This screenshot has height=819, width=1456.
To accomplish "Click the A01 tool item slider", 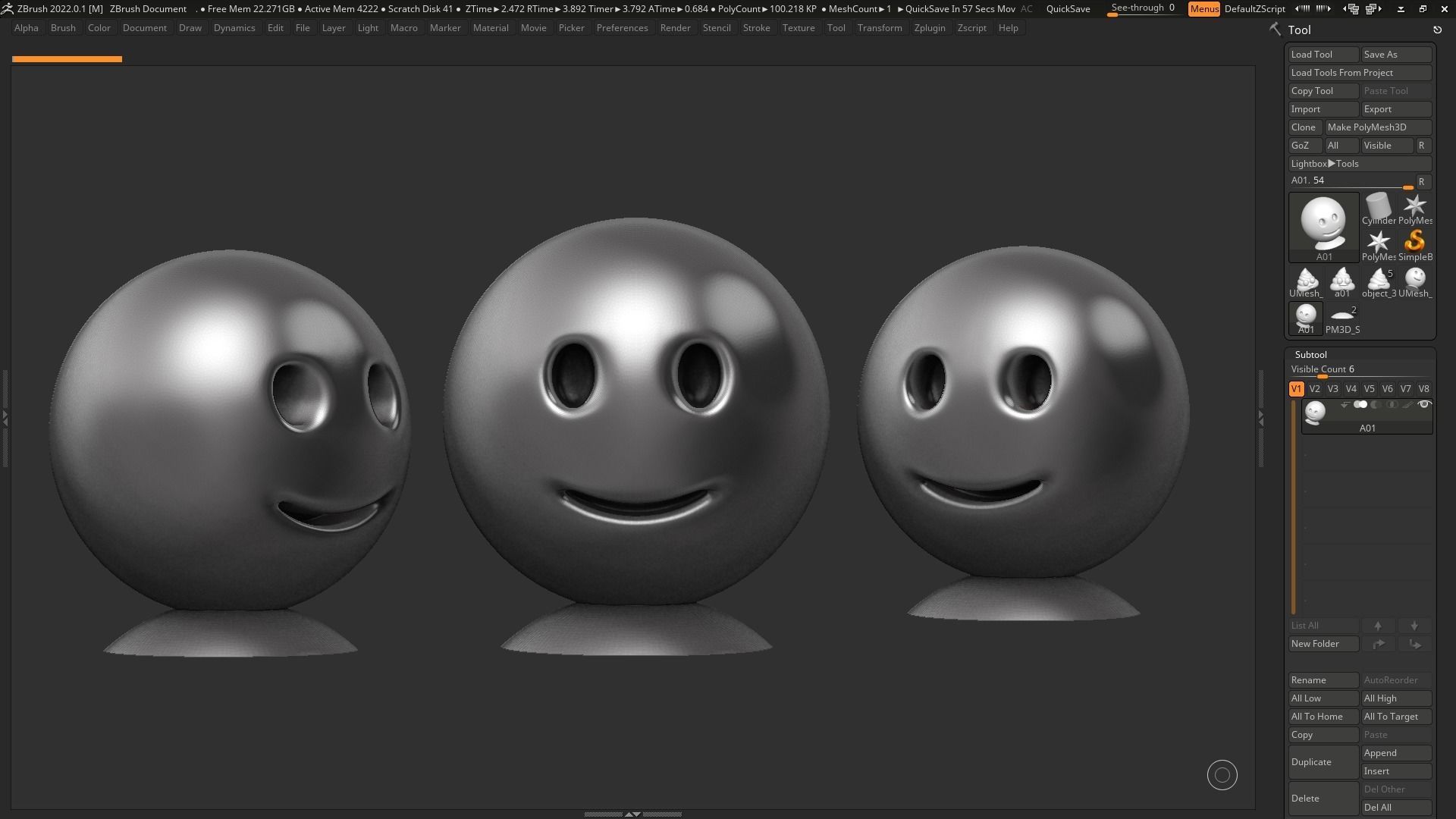I will [1351, 182].
